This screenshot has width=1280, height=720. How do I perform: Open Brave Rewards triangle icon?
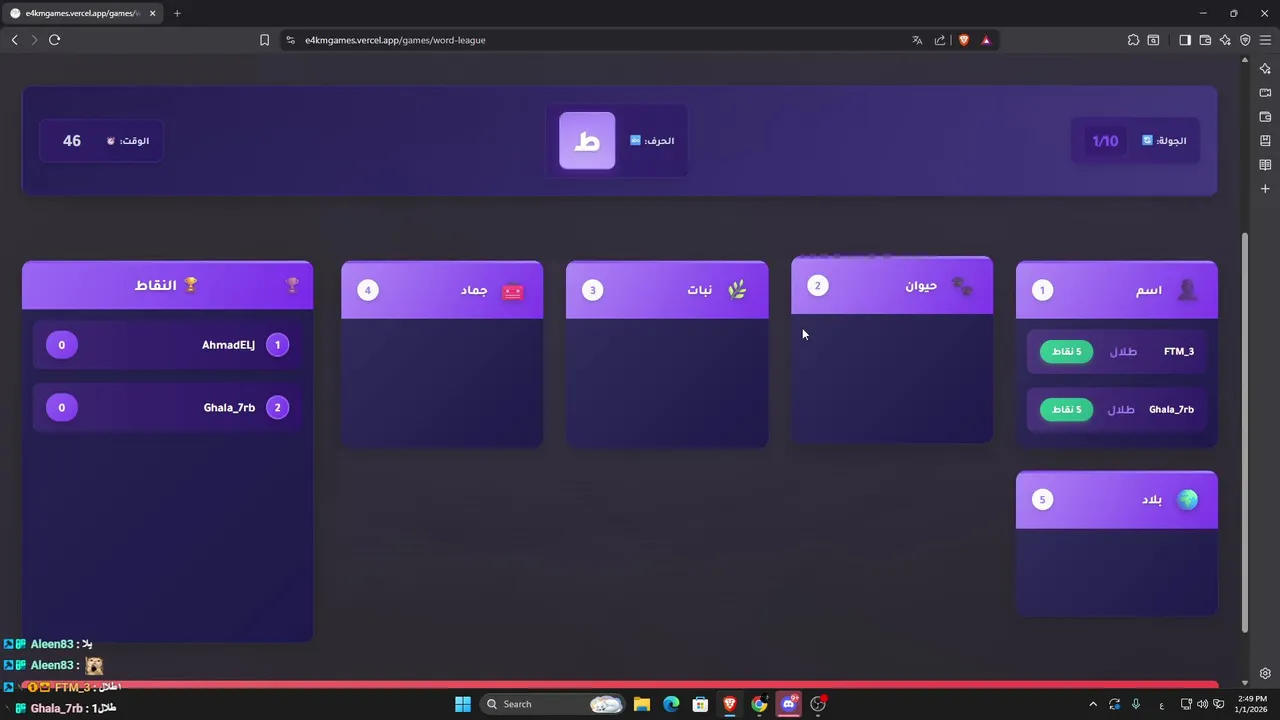coord(986,40)
